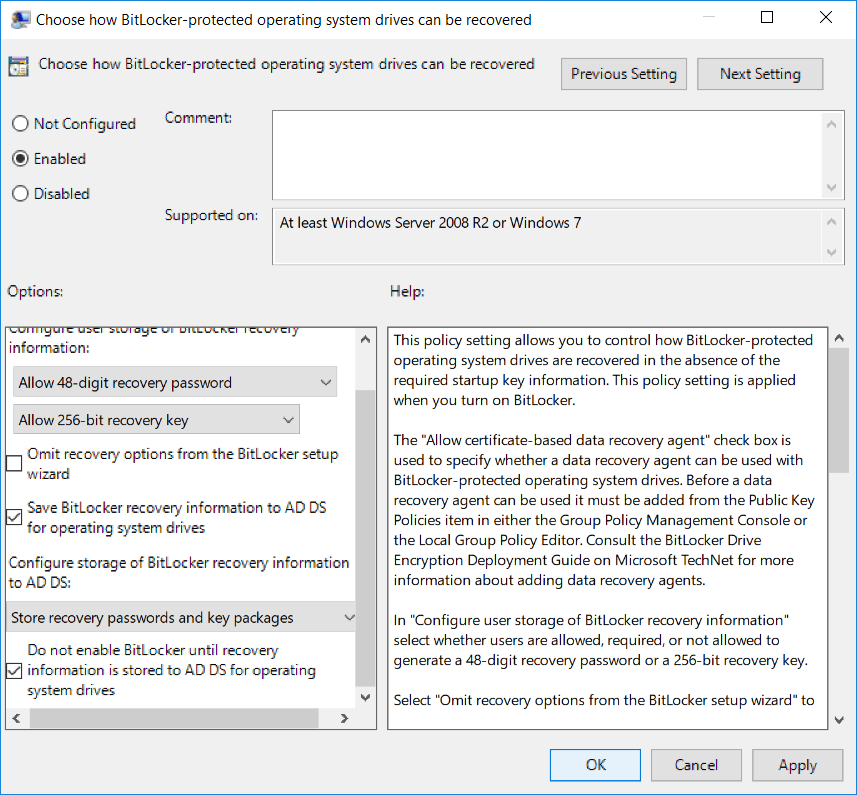Go to Next Setting
The image size is (857, 795).
pyautogui.click(x=760, y=74)
